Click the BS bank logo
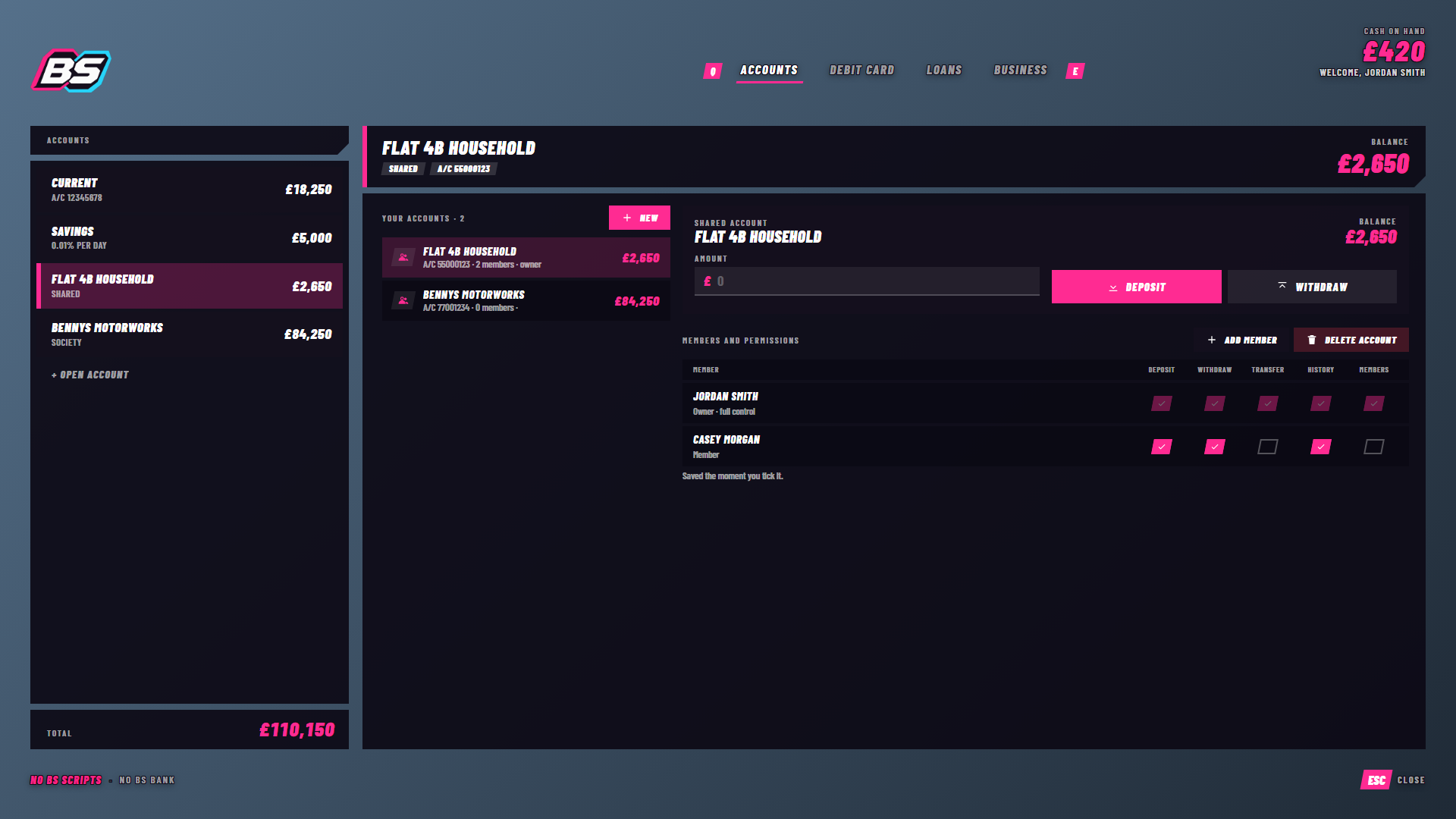1456x819 pixels. 71,71
